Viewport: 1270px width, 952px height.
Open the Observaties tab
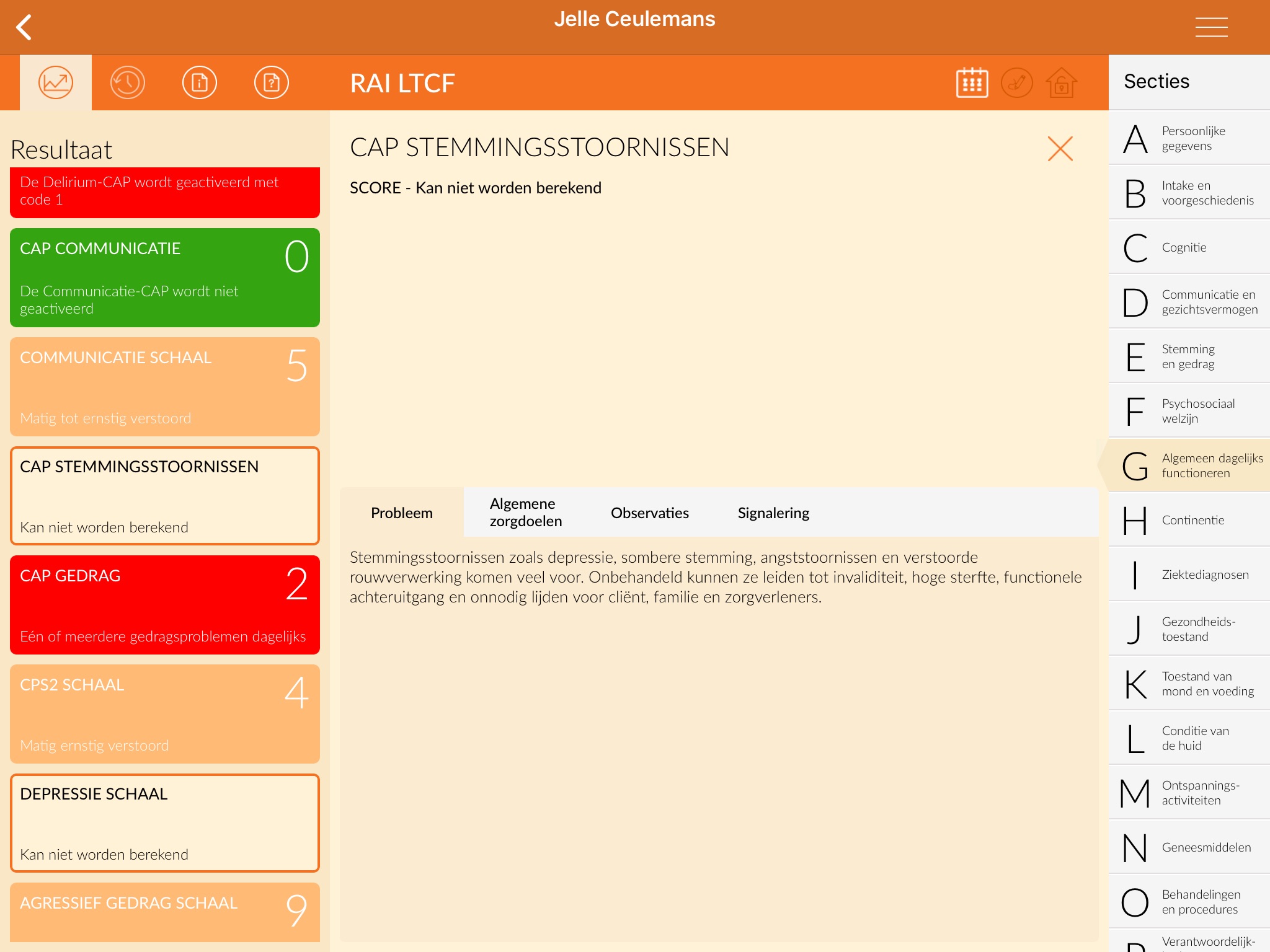(x=649, y=513)
